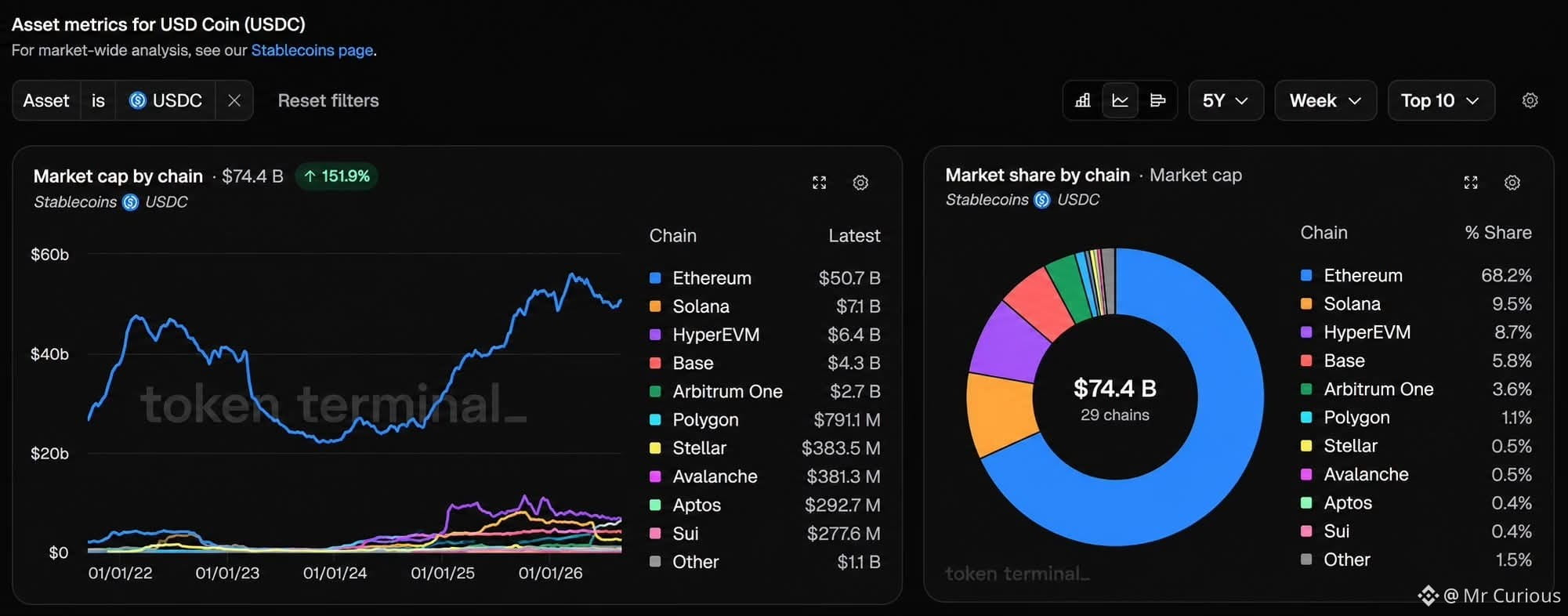Select the line chart view icon

(x=1120, y=100)
